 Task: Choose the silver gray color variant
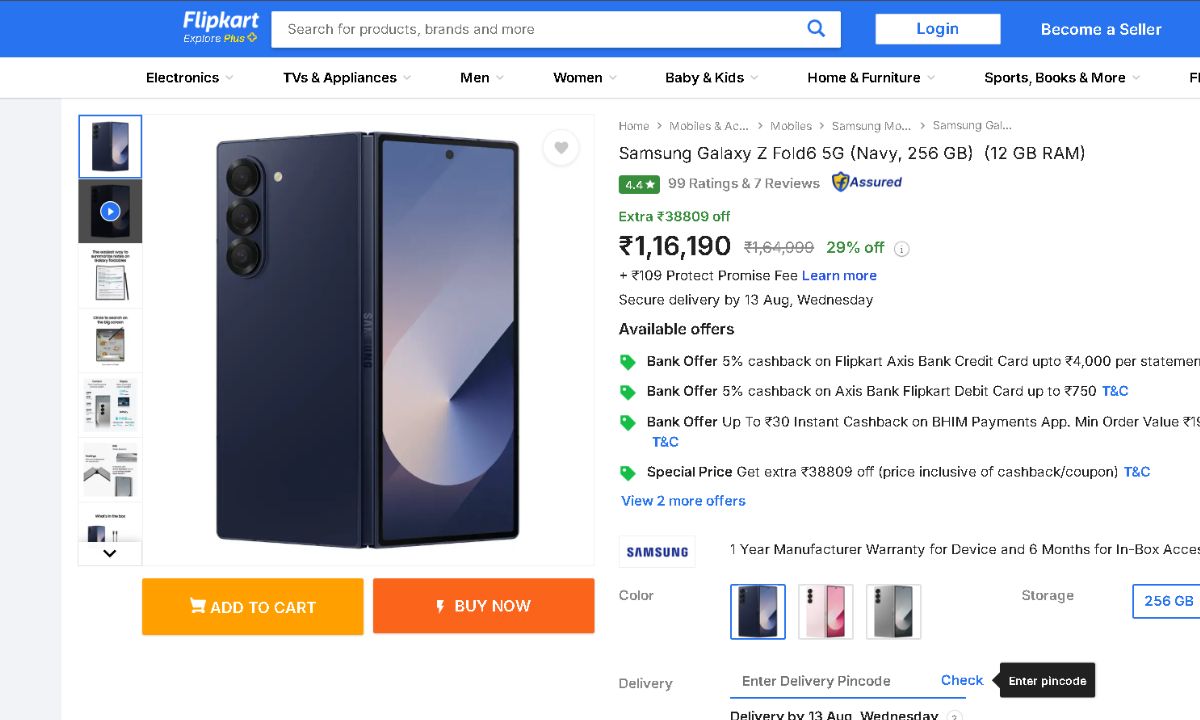(893, 611)
